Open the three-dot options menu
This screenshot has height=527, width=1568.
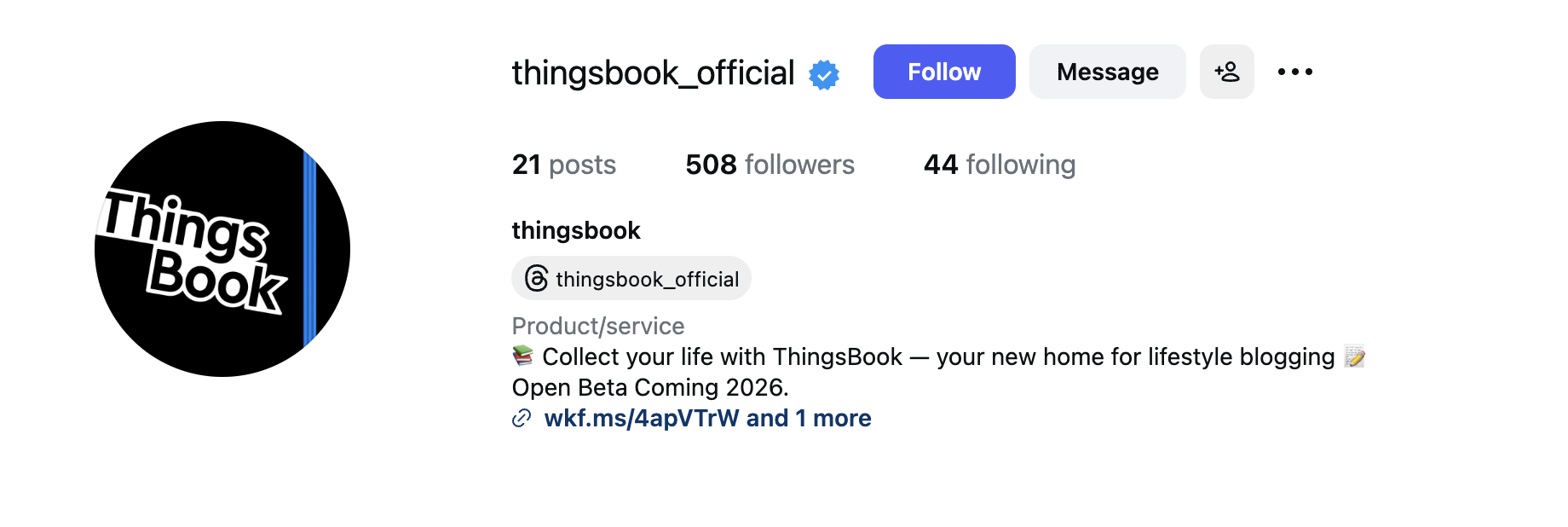(x=1295, y=72)
